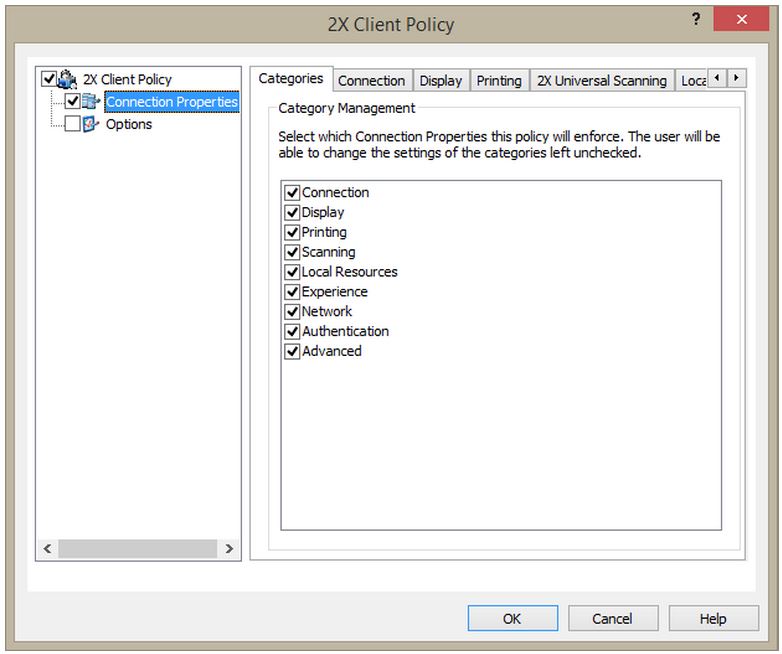Open the 2X Universal Scanning tab
Screen dimensions: 782x654
[601, 80]
